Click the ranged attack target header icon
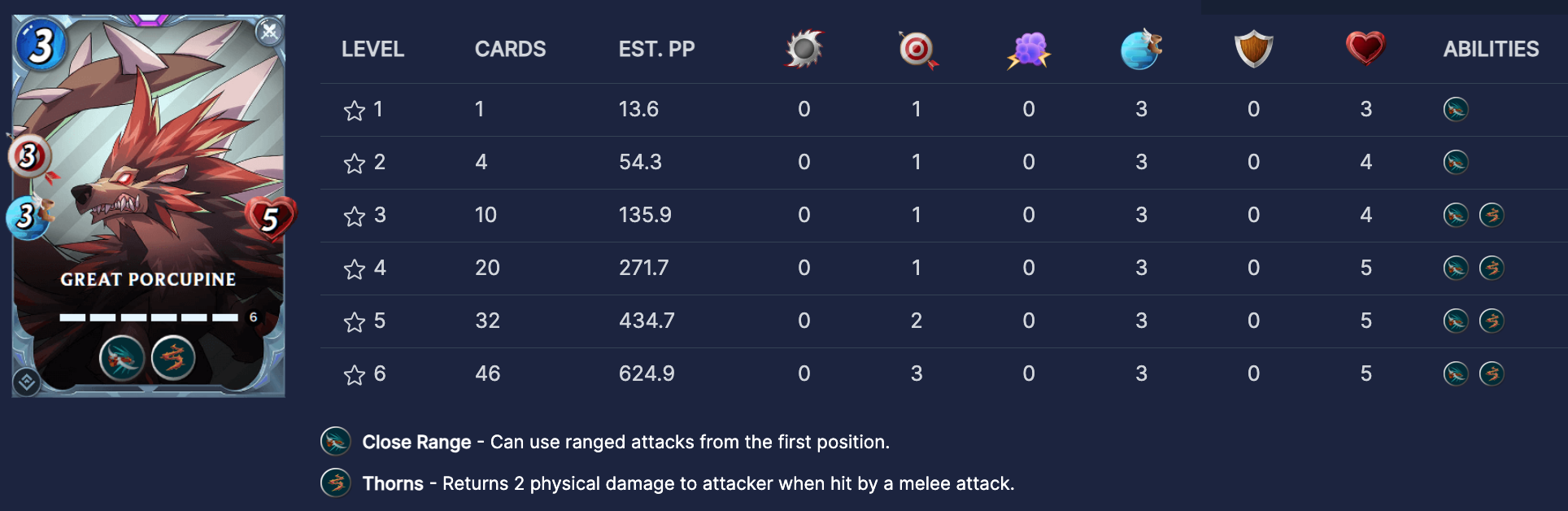The image size is (1568, 511). pyautogui.click(x=917, y=50)
